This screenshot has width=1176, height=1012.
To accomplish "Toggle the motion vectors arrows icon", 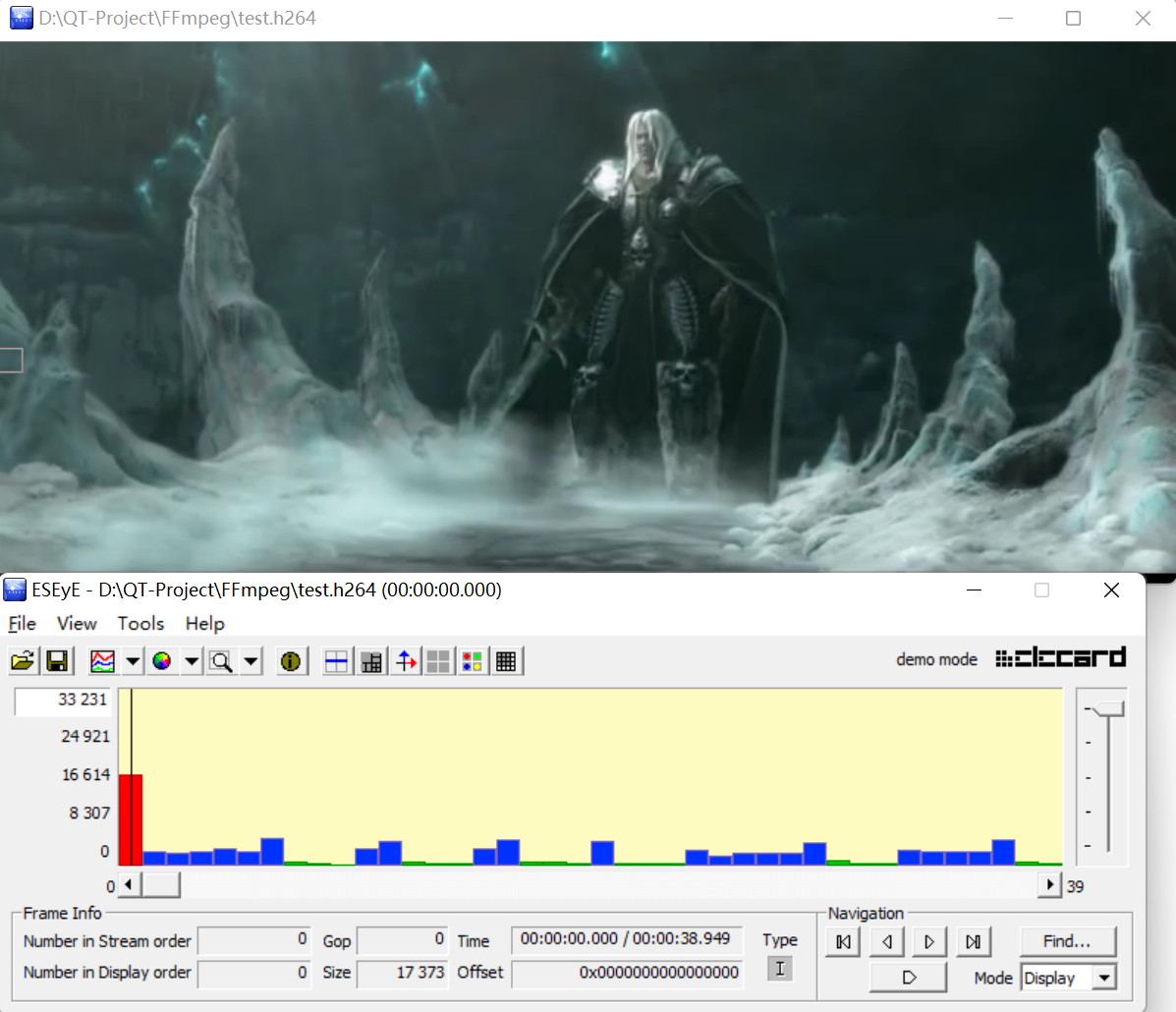I will click(x=405, y=661).
